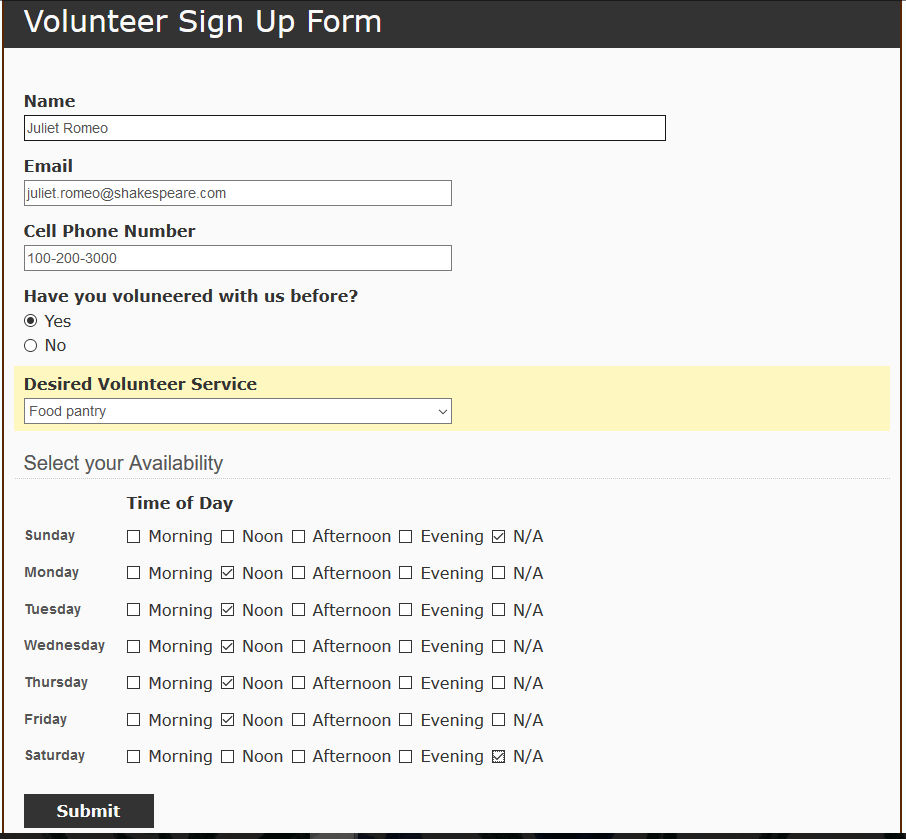Check Saturday Evening availability

point(406,757)
